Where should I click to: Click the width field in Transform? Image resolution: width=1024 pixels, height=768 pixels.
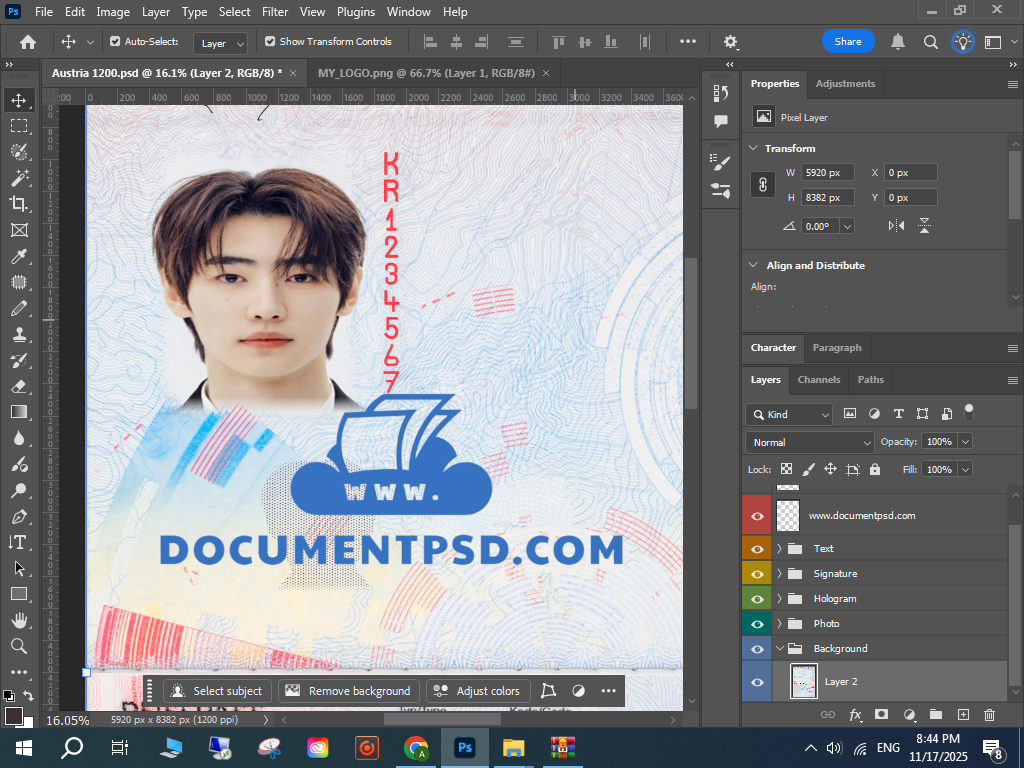coord(827,173)
